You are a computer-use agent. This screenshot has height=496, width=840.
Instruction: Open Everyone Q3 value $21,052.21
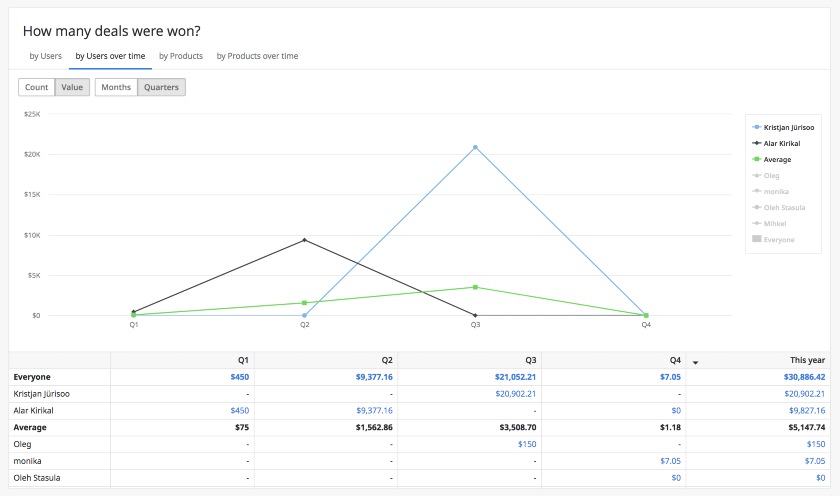point(509,377)
